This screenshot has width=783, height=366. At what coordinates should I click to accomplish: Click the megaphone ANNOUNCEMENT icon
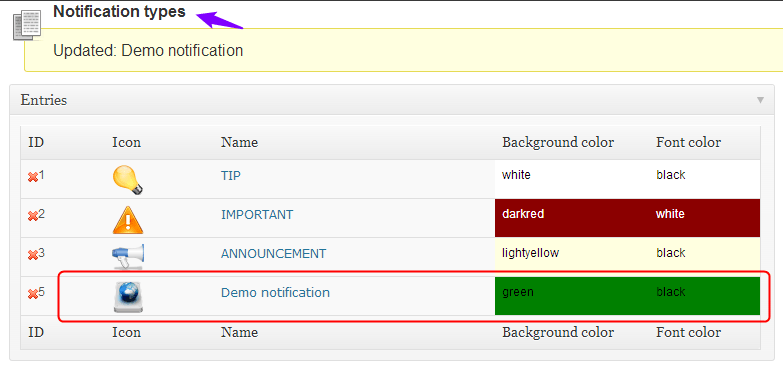point(128,257)
